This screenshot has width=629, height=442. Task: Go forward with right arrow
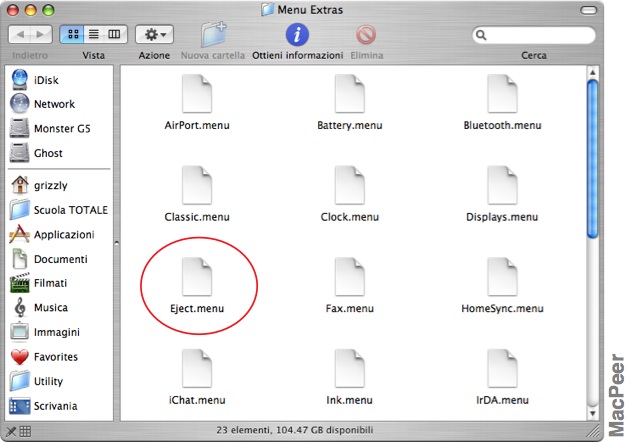41,34
